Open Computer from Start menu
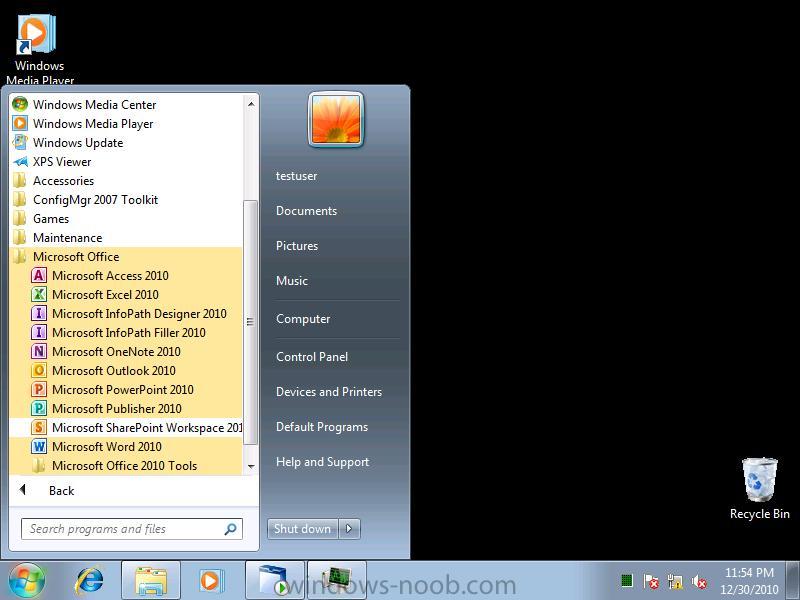The width and height of the screenshot is (800, 600). (x=303, y=319)
